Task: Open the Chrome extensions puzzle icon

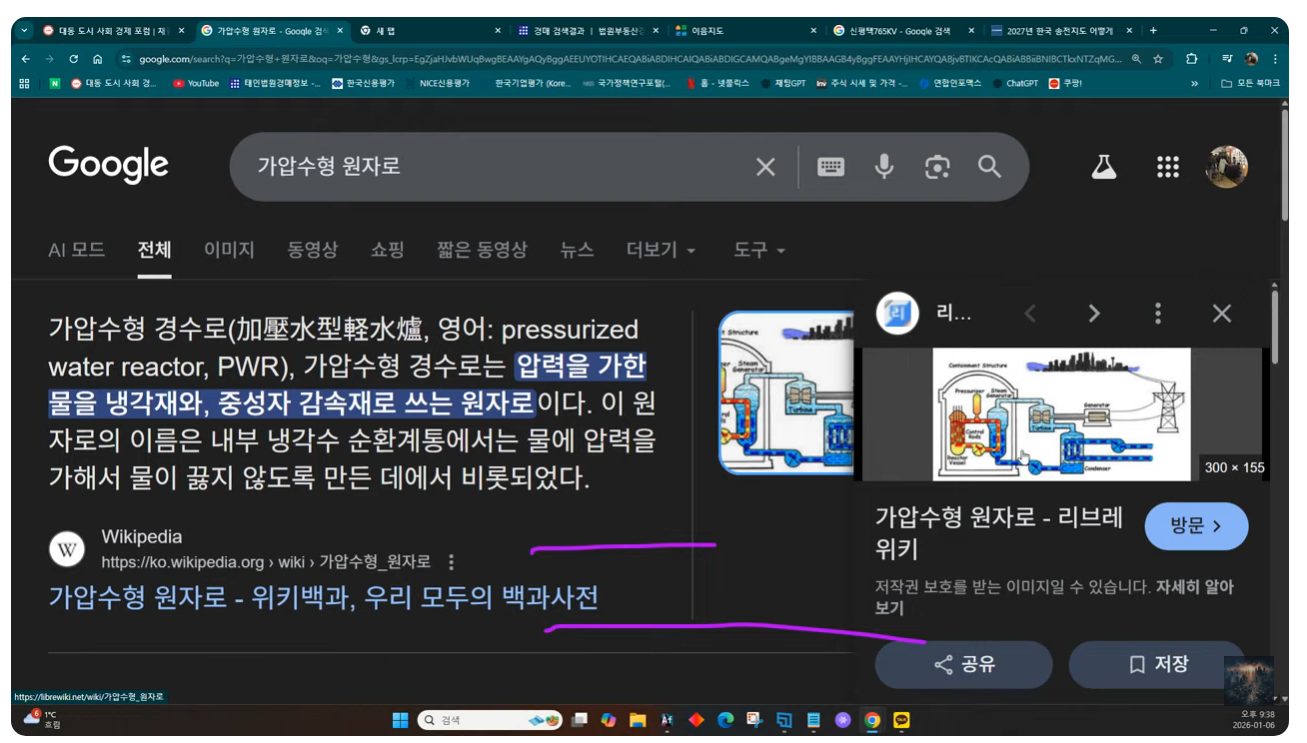Action: pyautogui.click(x=1192, y=59)
